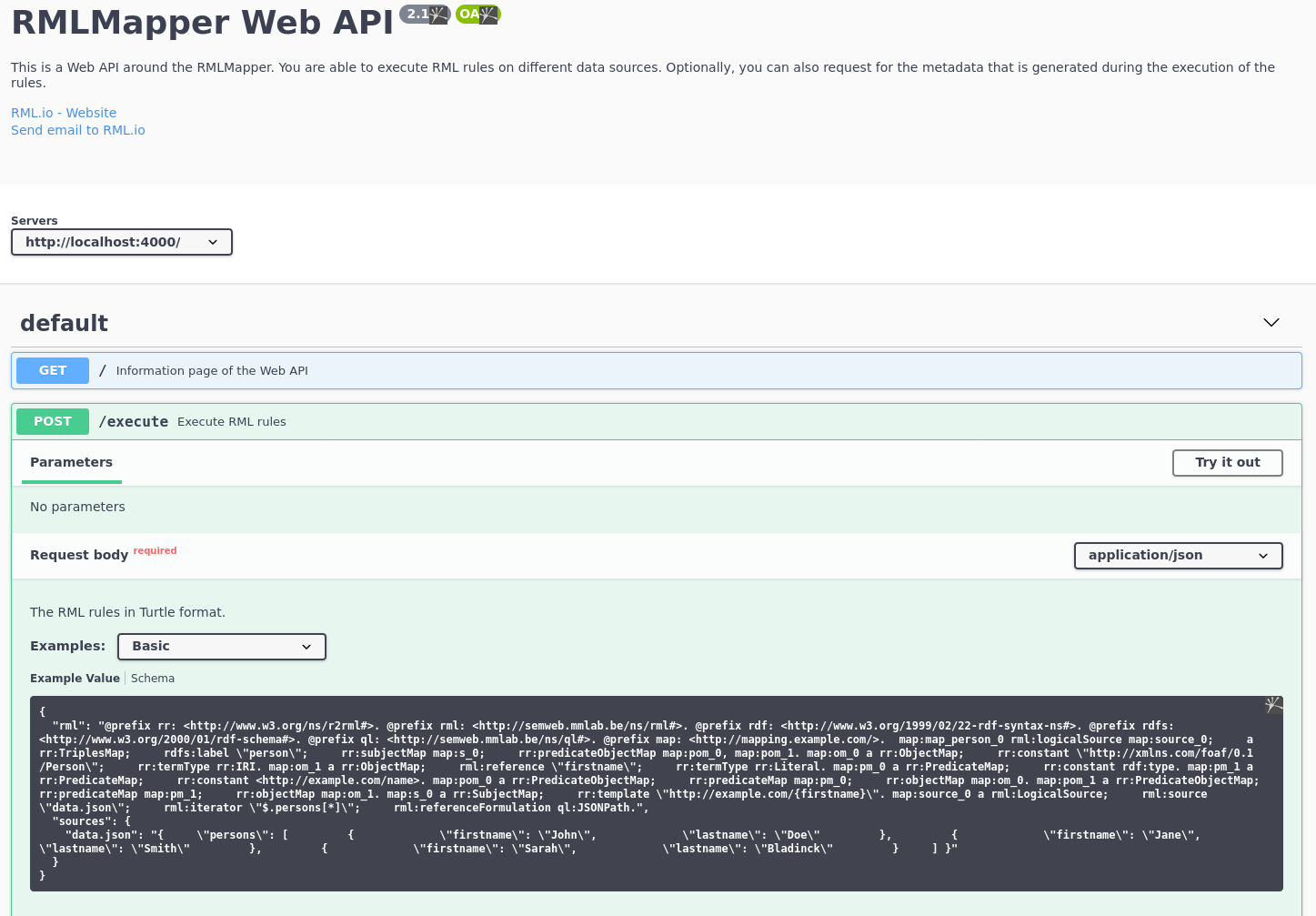Switch to the Schema tab
The width and height of the screenshot is (1316, 916).
(x=153, y=679)
